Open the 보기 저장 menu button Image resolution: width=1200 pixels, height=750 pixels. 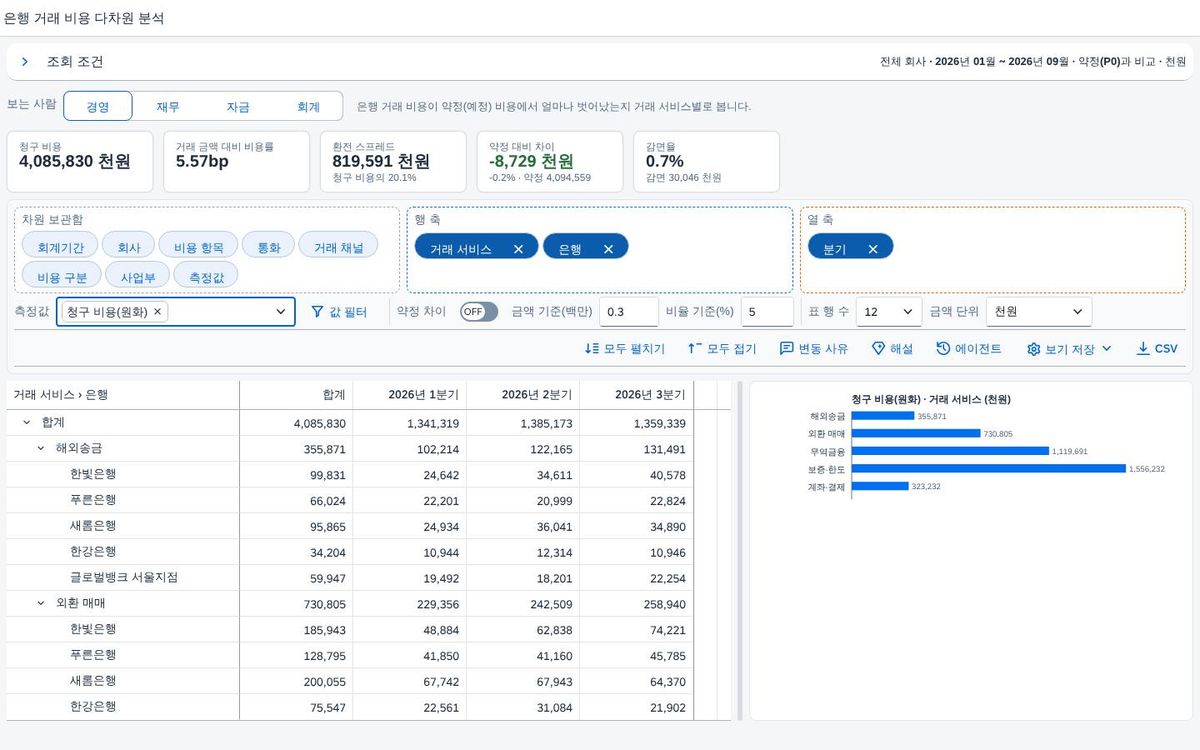(1069, 349)
